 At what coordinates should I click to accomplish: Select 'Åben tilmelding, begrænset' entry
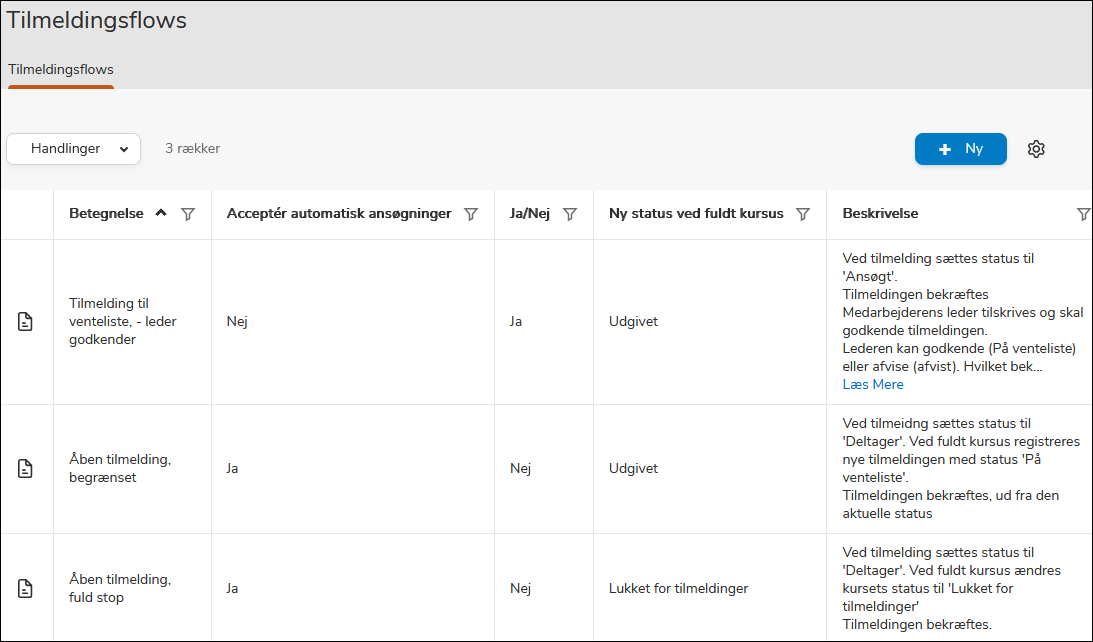pos(119,468)
